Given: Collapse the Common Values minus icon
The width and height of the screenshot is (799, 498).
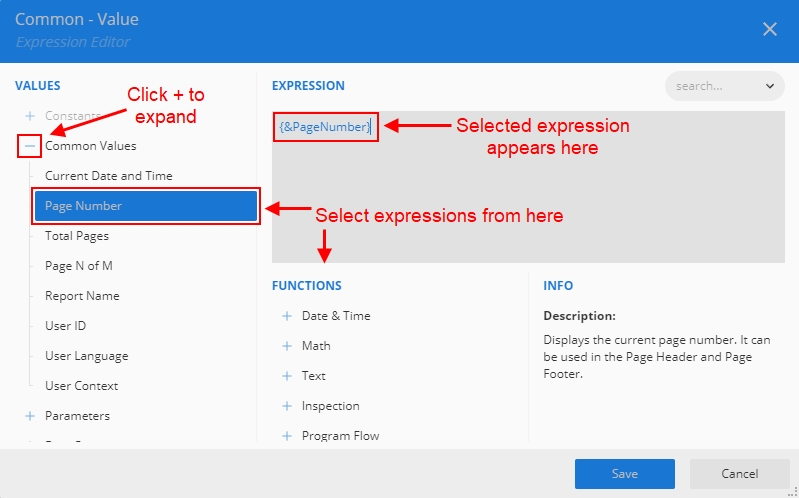Looking at the screenshot, I should tap(30, 146).
